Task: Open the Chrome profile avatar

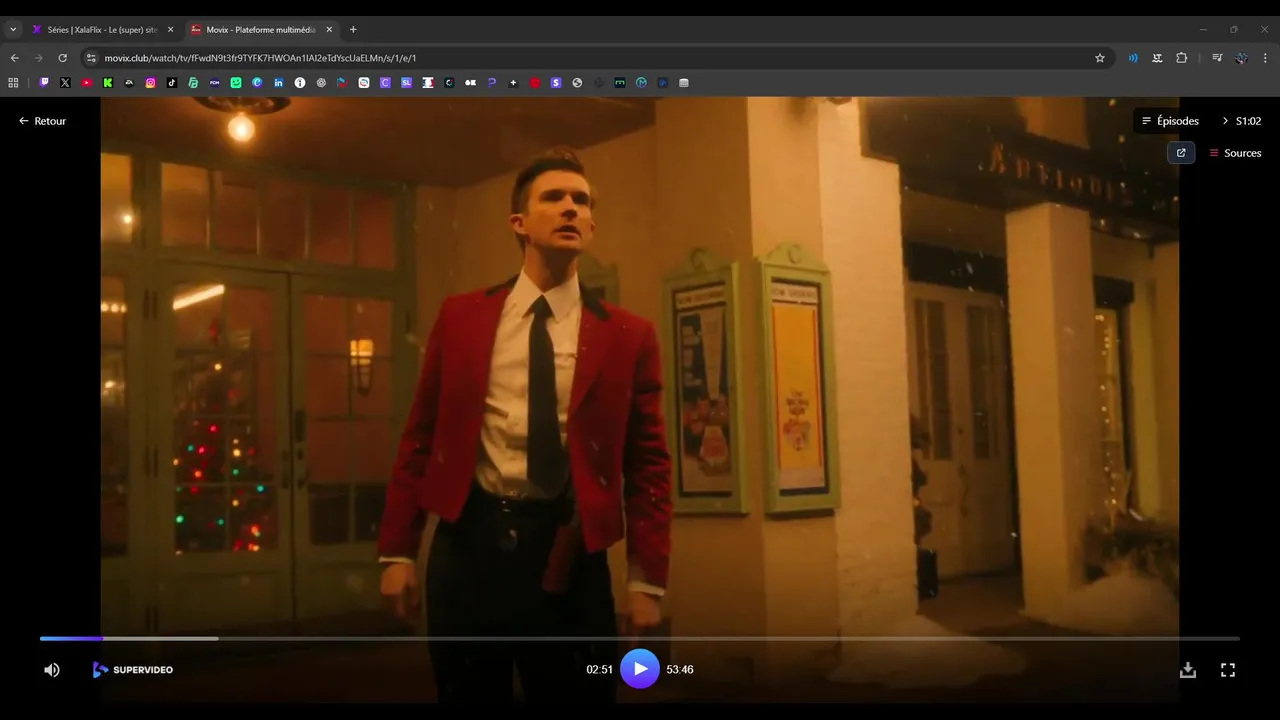Action: tap(1241, 58)
